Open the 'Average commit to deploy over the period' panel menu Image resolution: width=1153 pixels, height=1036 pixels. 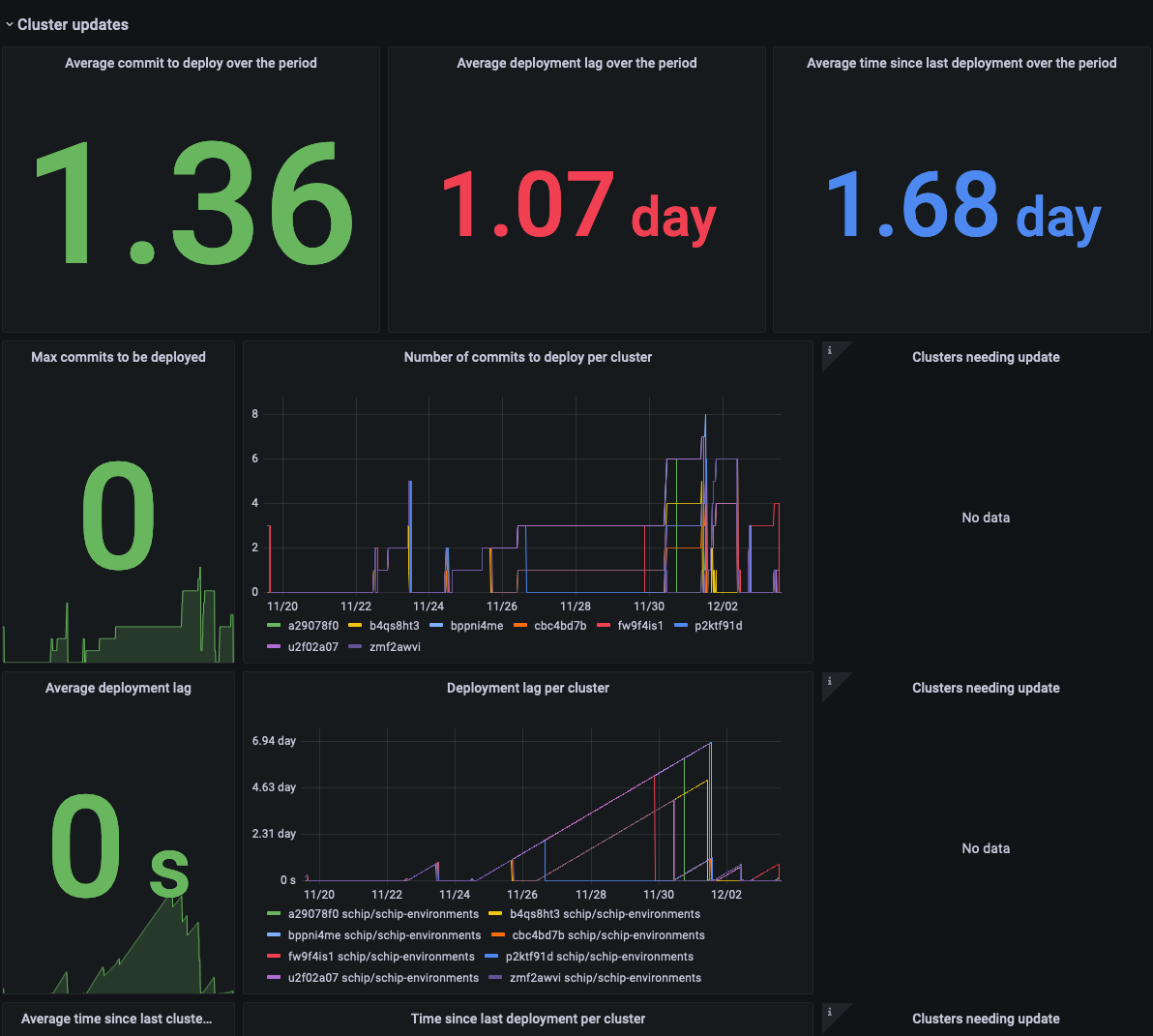click(x=191, y=63)
